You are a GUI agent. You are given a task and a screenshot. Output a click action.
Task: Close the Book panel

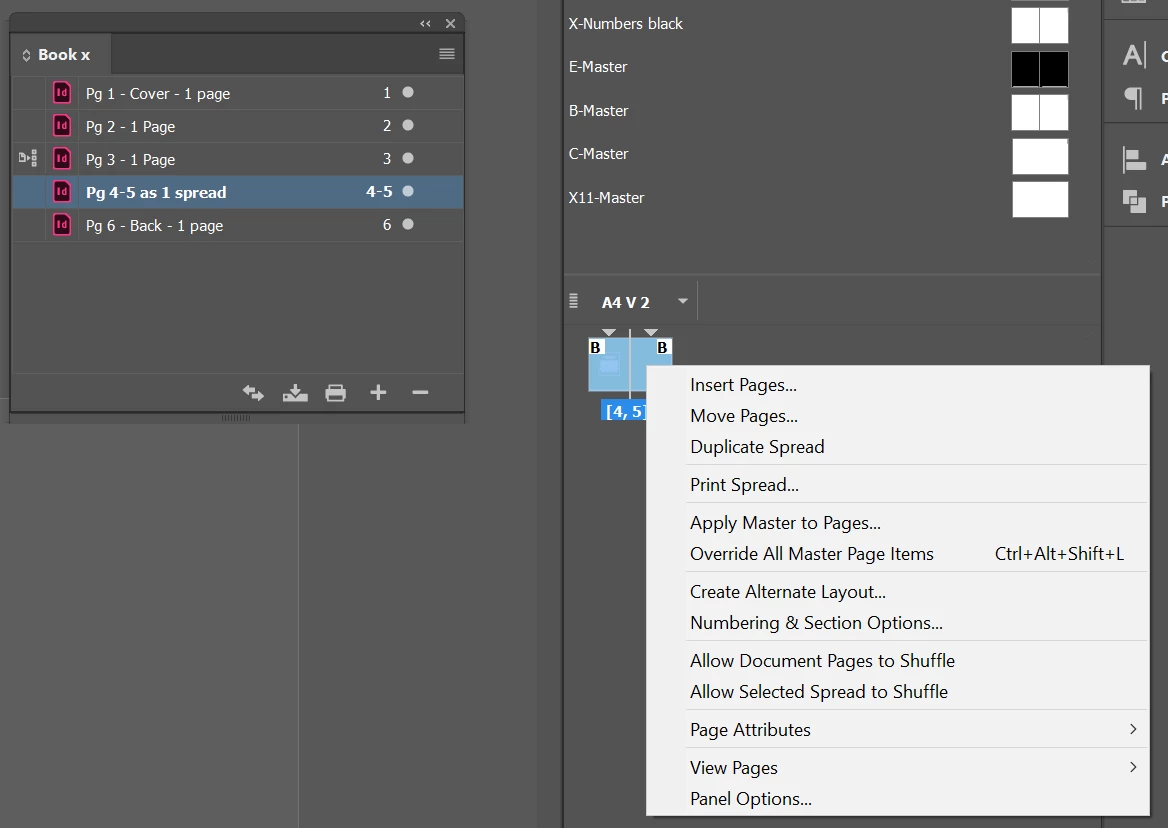pyautogui.click(x=451, y=24)
